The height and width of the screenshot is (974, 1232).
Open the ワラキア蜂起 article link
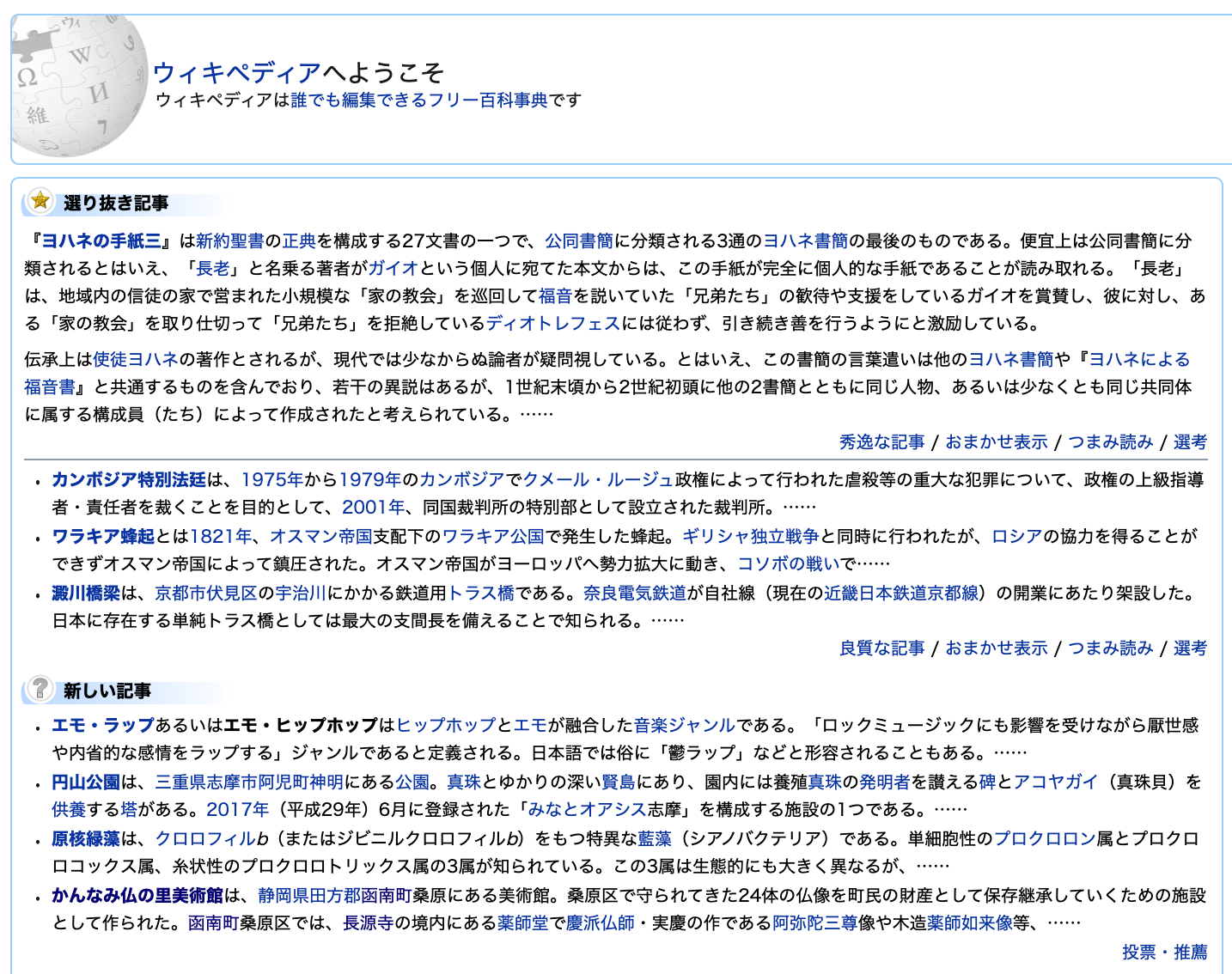(103, 537)
